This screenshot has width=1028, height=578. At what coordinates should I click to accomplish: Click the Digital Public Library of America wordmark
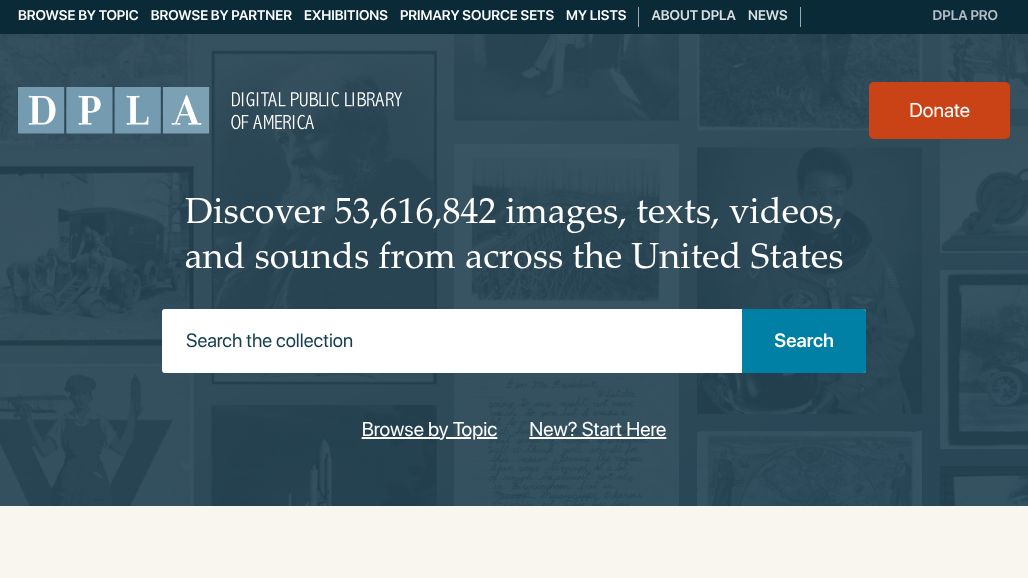click(x=316, y=111)
